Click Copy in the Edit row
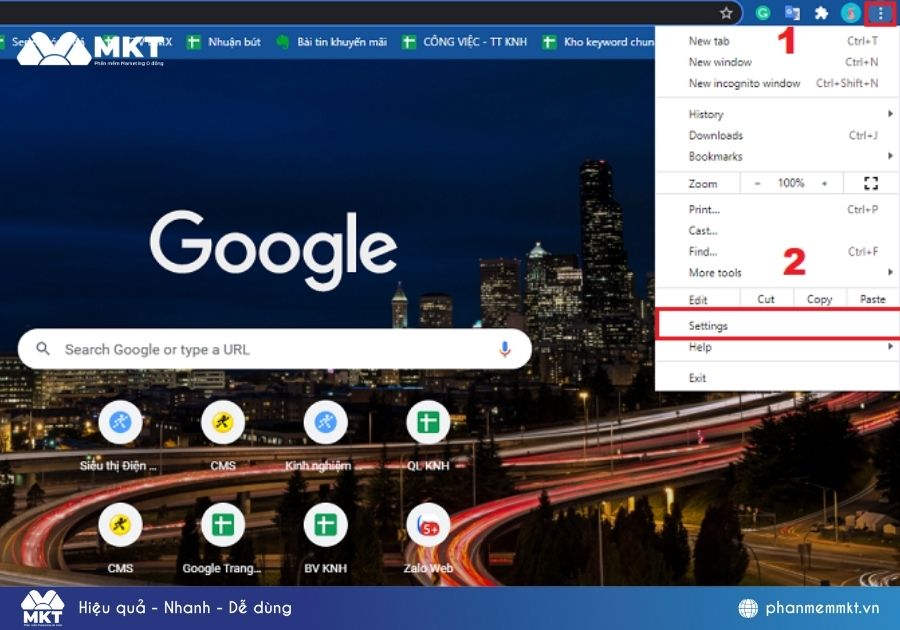Image resolution: width=900 pixels, height=630 pixels. (819, 298)
